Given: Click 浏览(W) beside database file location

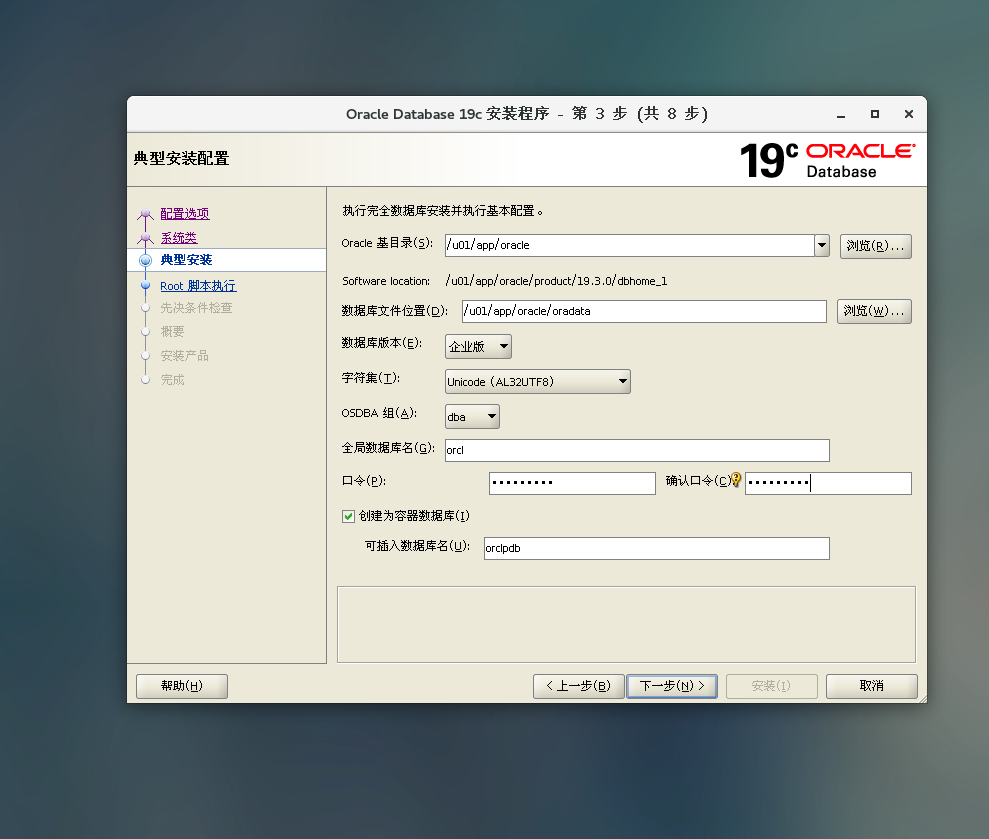Looking at the screenshot, I should coord(875,311).
